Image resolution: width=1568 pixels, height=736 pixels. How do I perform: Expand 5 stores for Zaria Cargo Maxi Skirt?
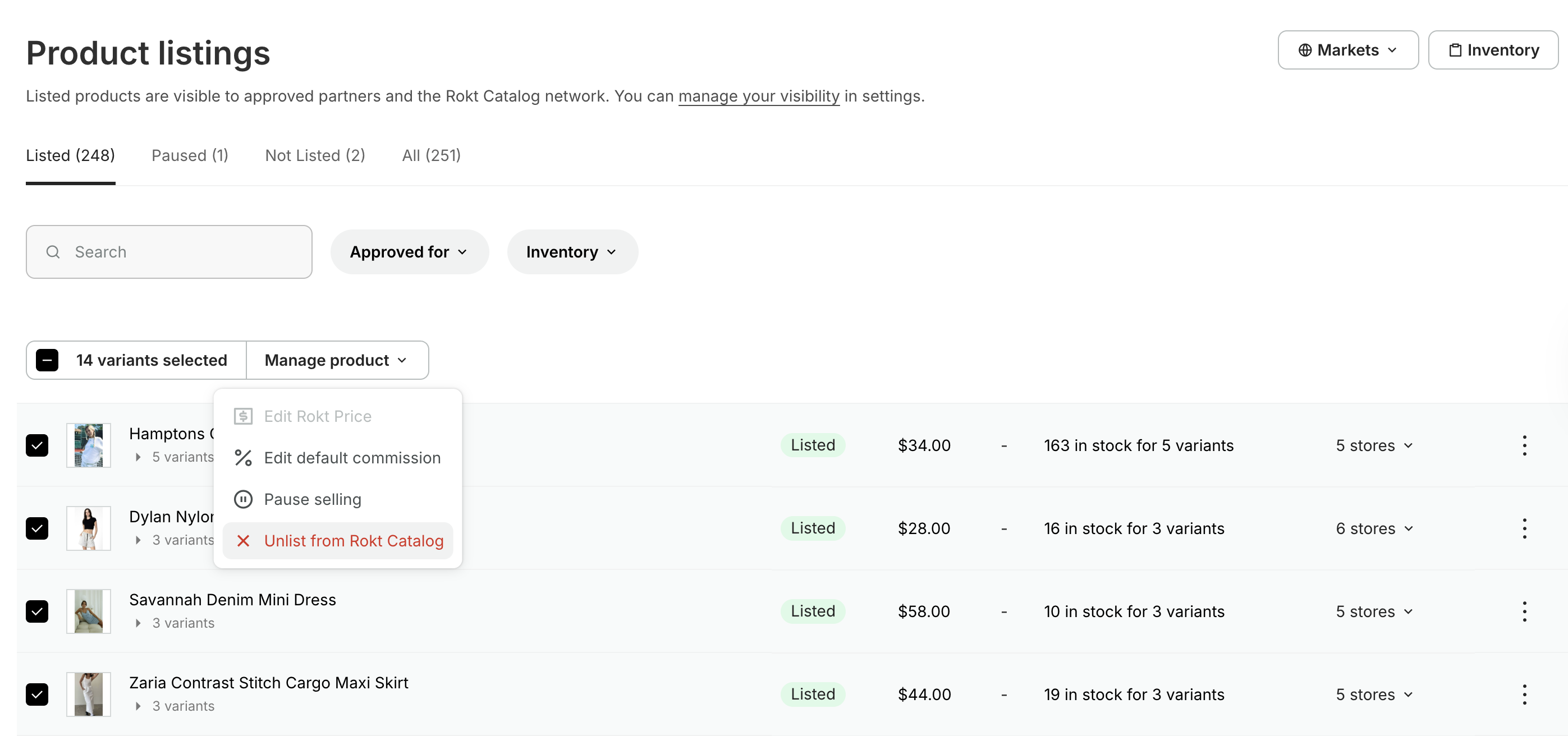tap(1374, 694)
